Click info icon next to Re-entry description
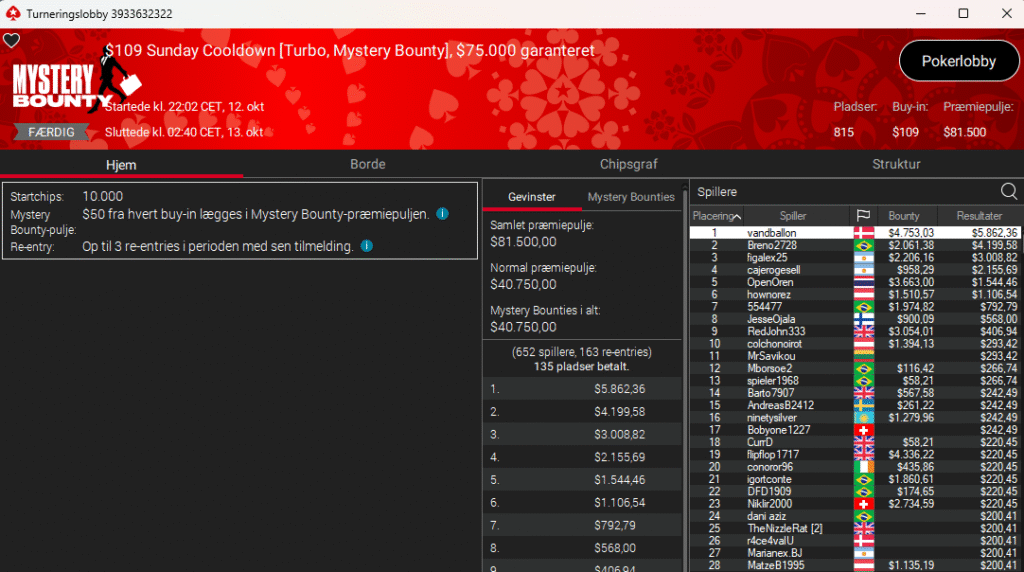Screen dimensions: 1024x572 pos(367,246)
